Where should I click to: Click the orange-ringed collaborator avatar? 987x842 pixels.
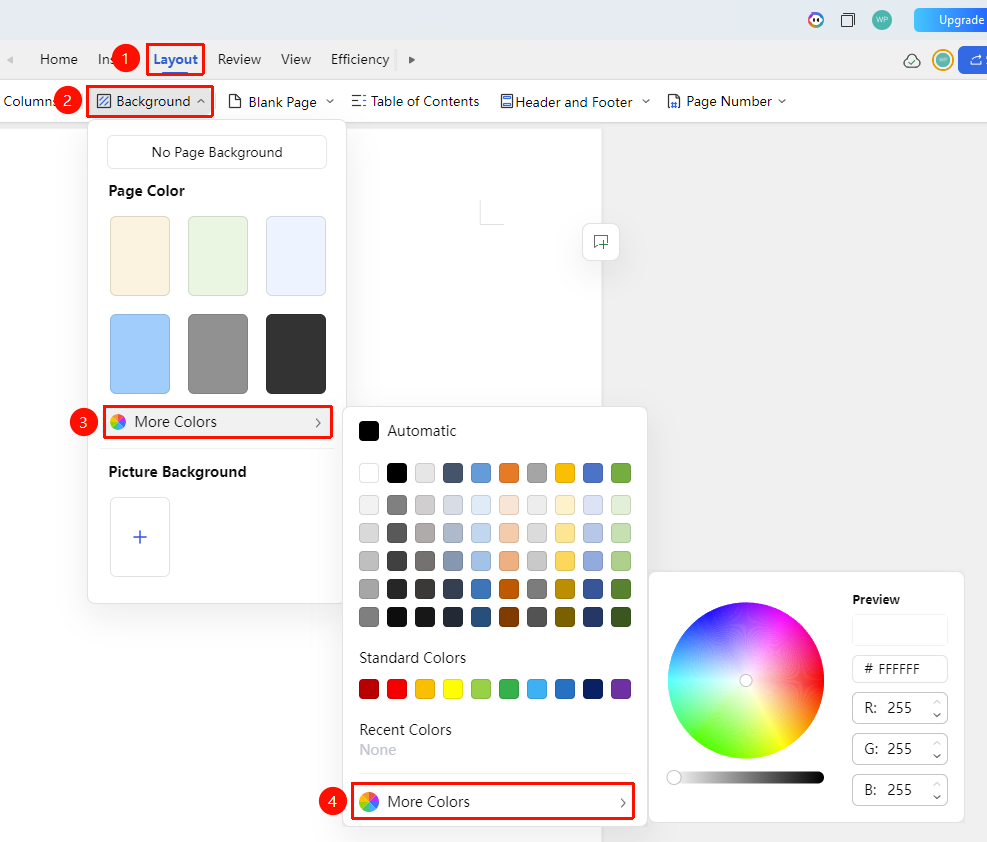tap(942, 60)
